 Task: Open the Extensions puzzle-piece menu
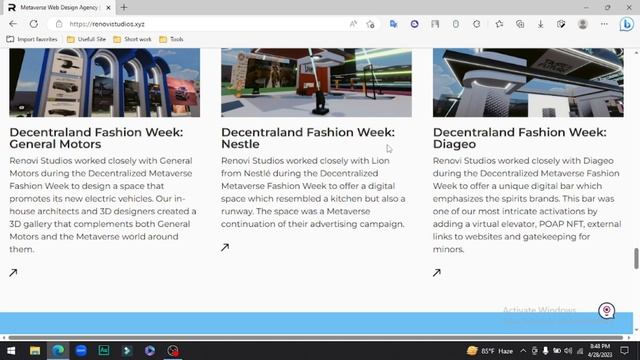pos(476,24)
